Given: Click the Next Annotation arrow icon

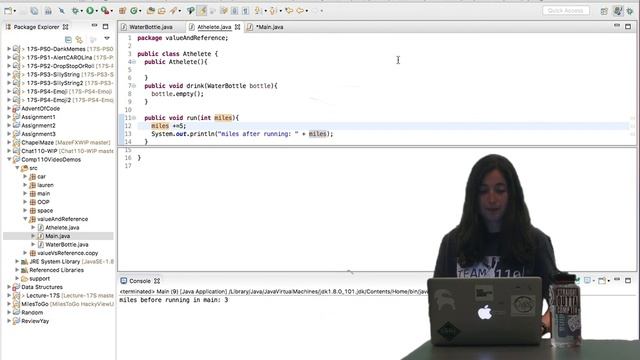Looking at the screenshot, I should coord(258,11).
